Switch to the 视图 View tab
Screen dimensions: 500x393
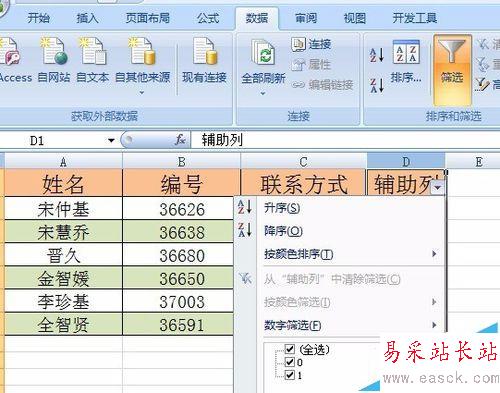355,18
